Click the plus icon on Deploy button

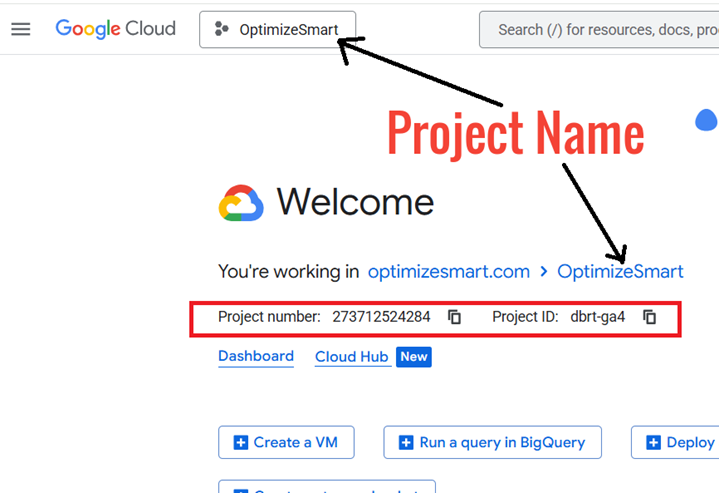(x=653, y=443)
